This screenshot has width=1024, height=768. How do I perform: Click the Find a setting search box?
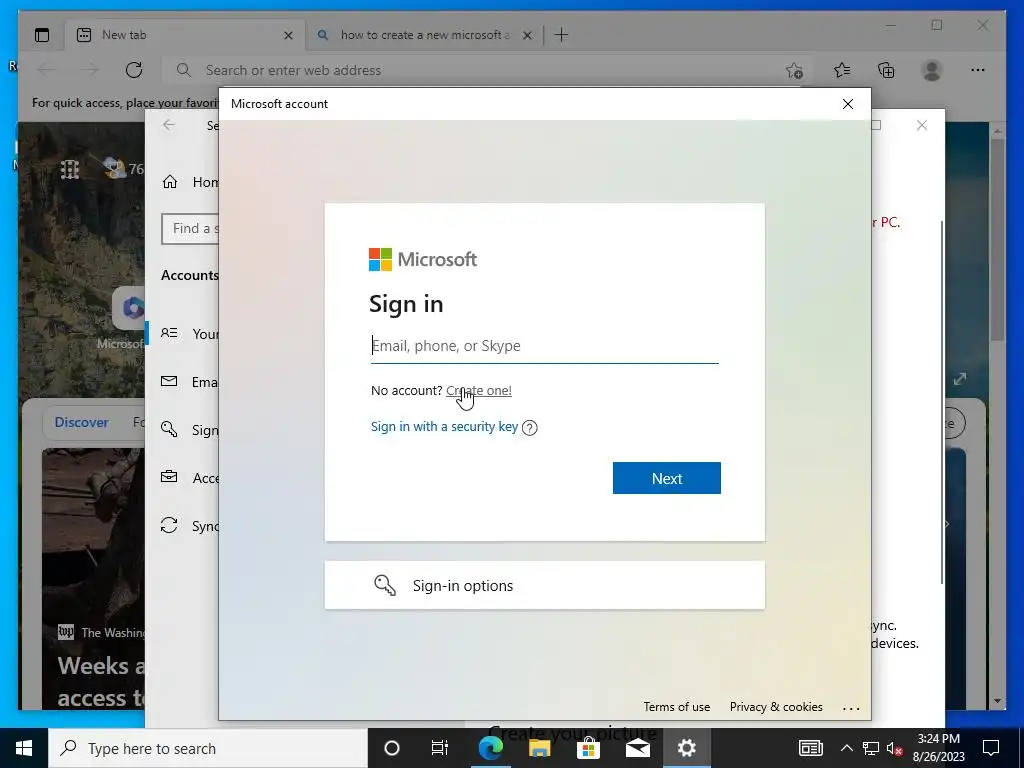[190, 229]
